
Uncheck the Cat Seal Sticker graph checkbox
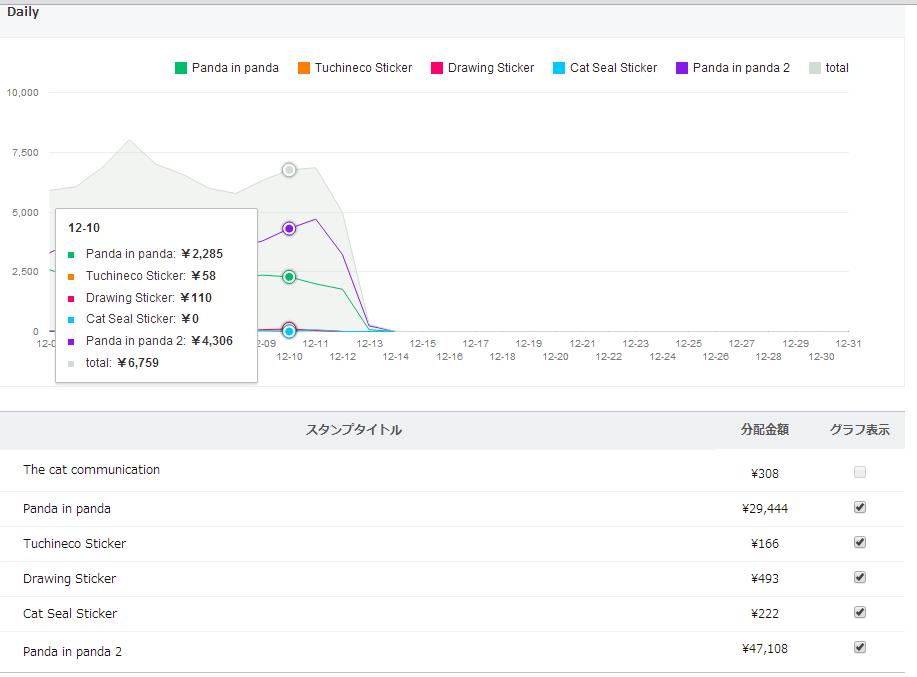860,612
